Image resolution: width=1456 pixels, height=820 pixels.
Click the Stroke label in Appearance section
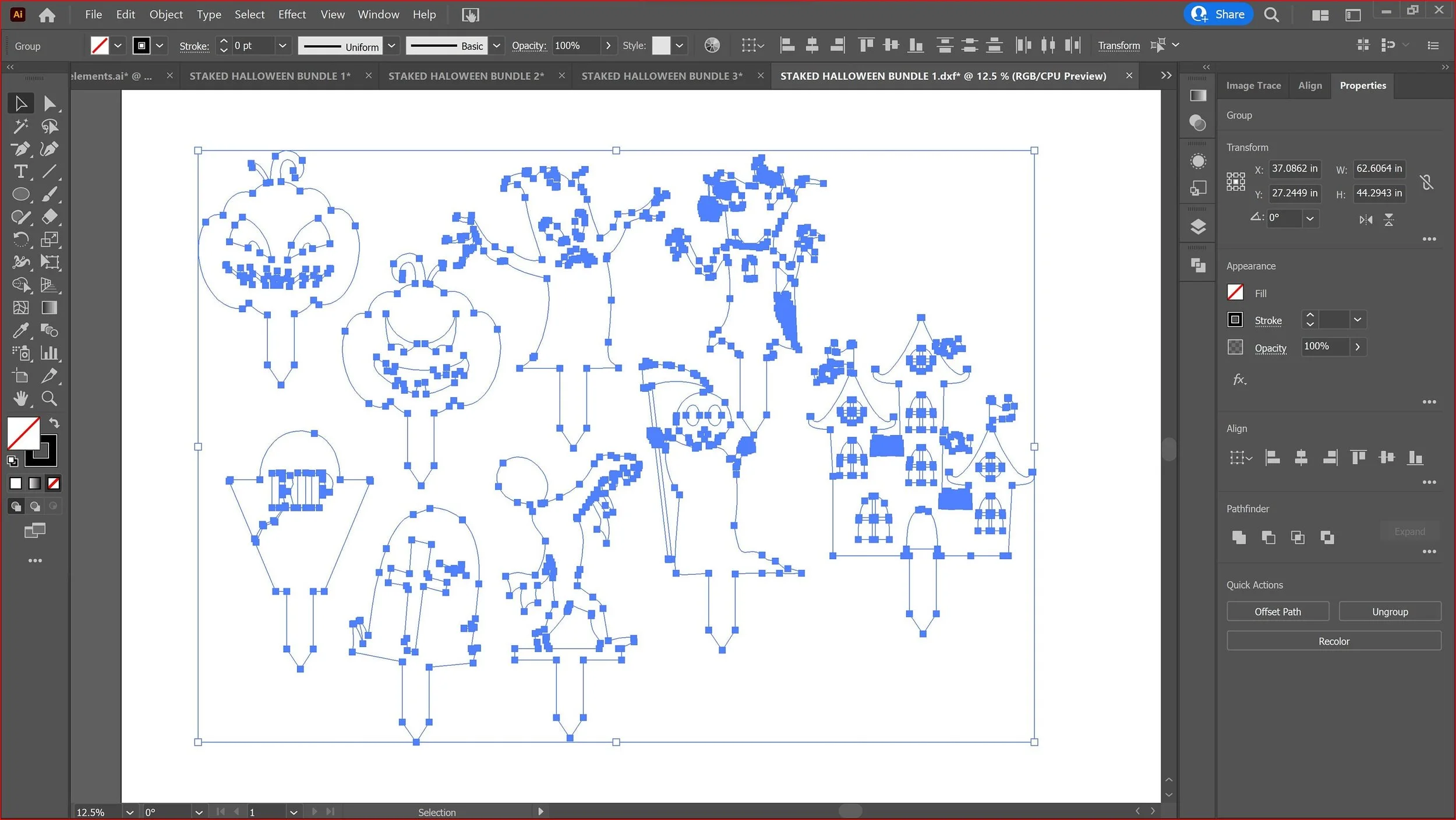[1268, 320]
